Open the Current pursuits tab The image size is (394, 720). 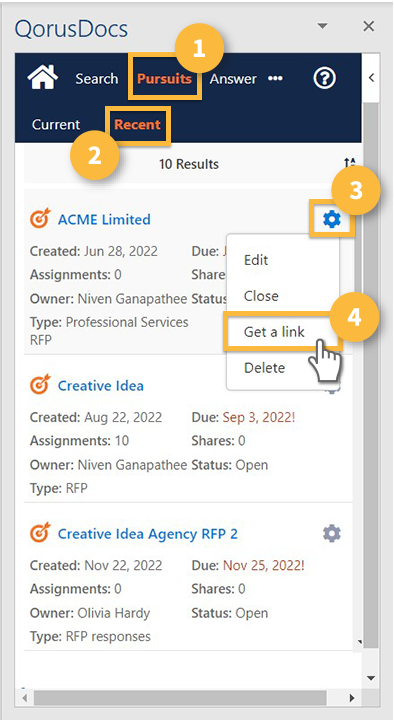(x=56, y=124)
